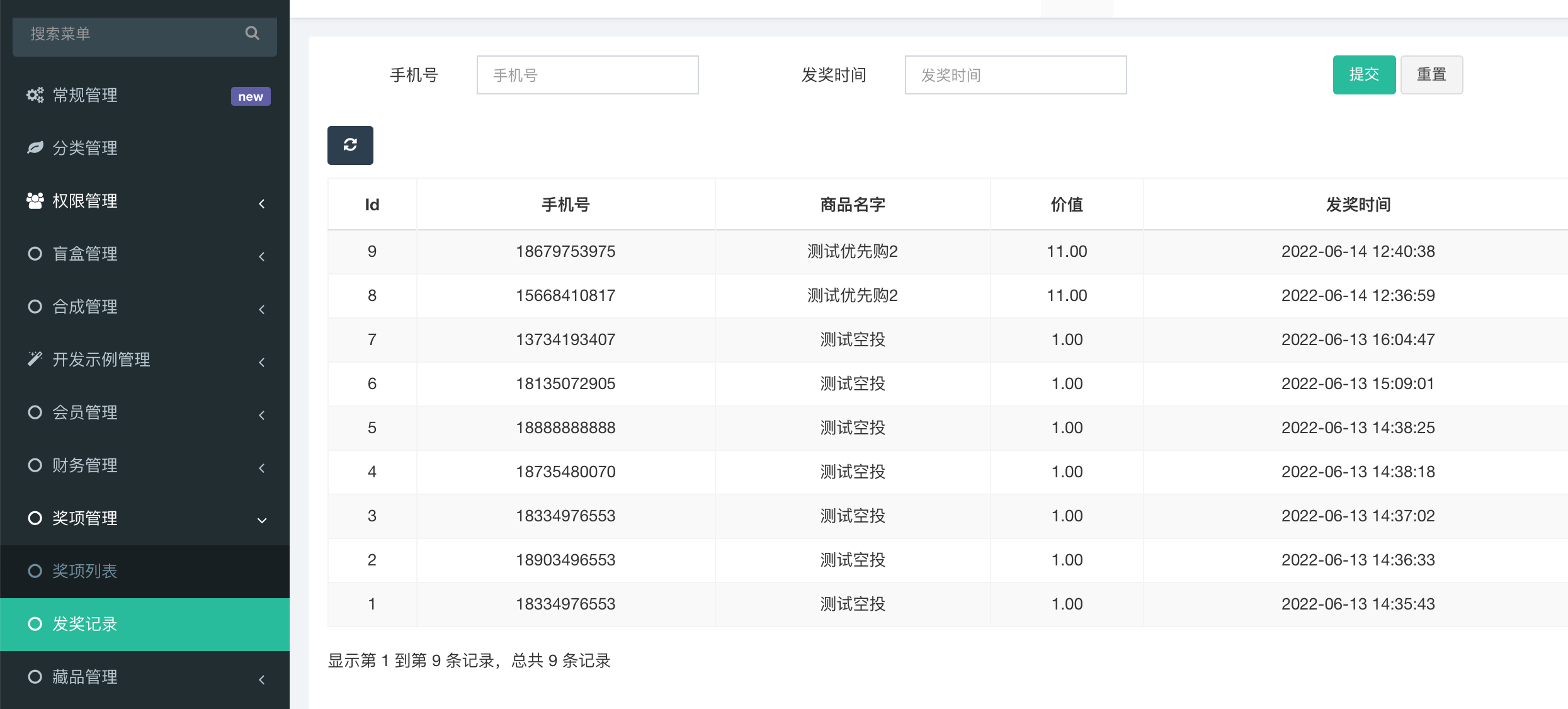The image size is (1568, 709).
Task: Click the 发奖时间 date input field
Action: [x=1015, y=76]
